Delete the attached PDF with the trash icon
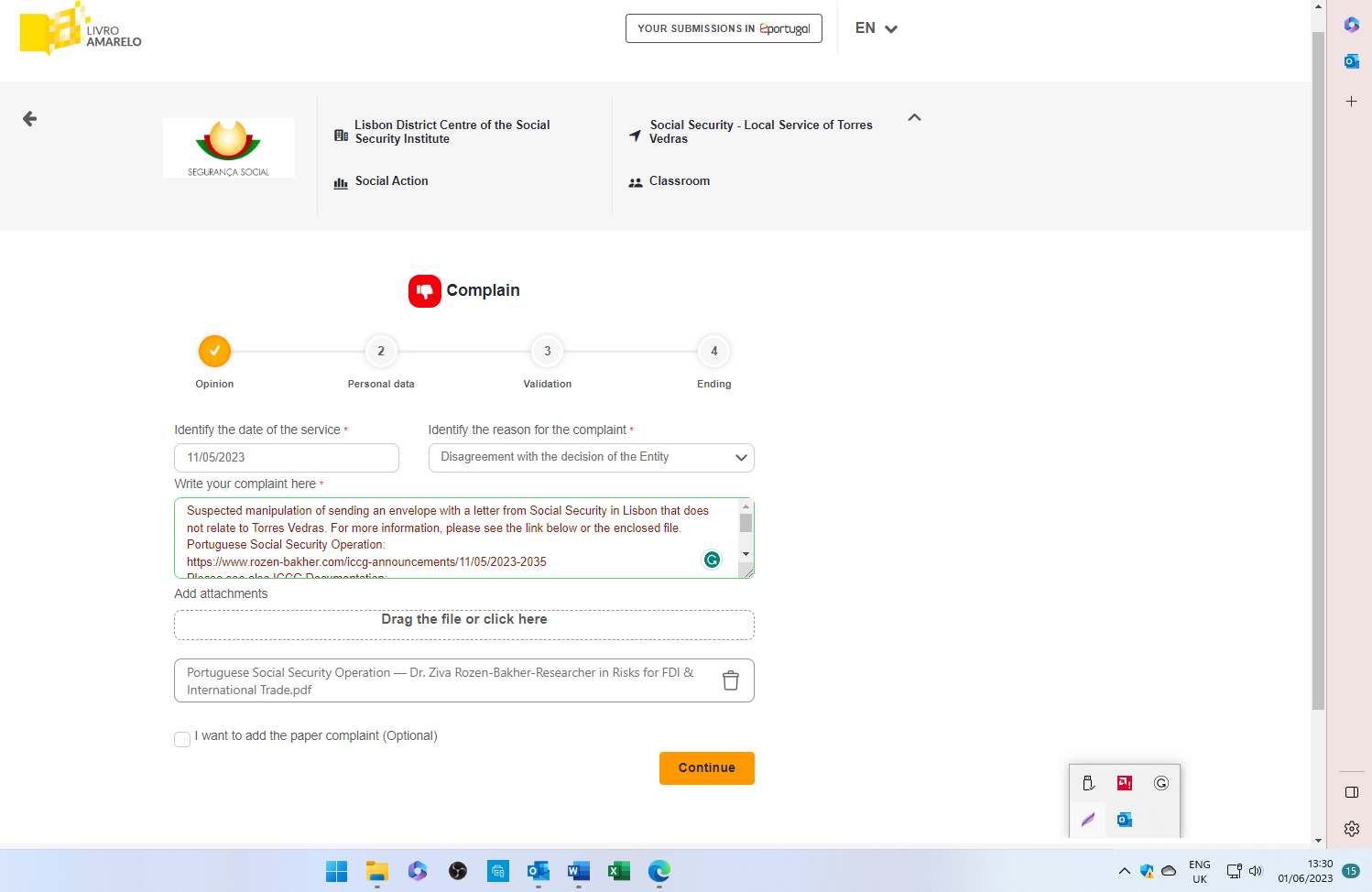Viewport: 1372px width, 892px height. tap(731, 680)
